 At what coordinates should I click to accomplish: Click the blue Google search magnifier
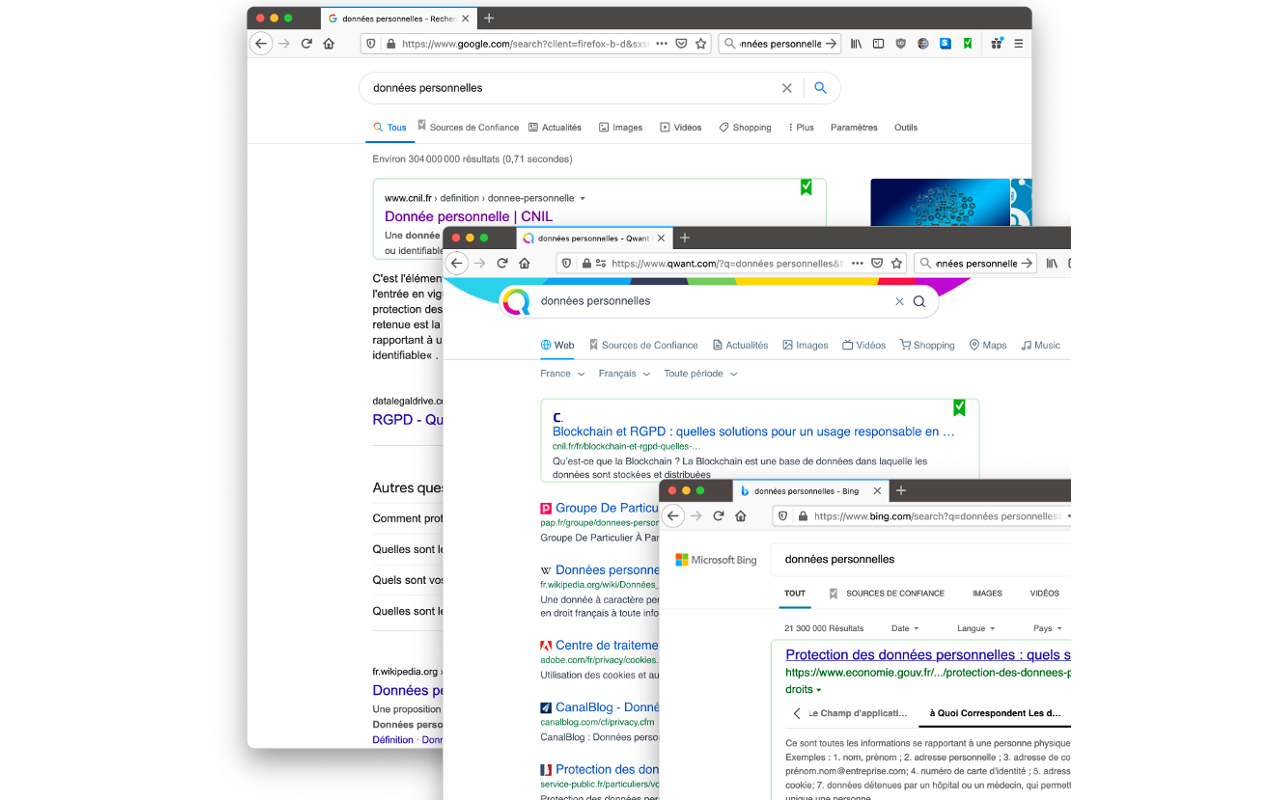click(x=820, y=88)
